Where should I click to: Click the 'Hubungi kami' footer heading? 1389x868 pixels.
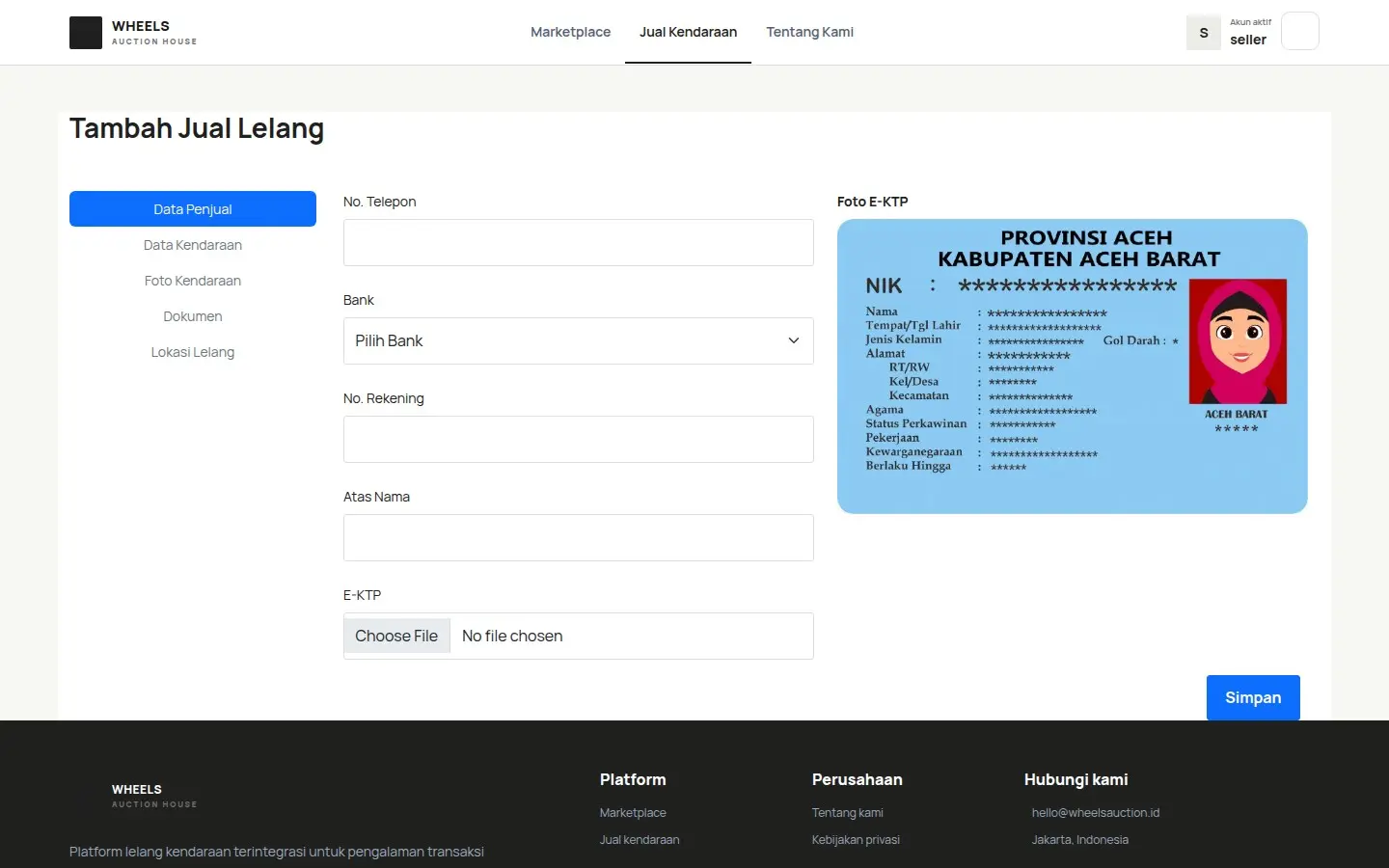pyautogui.click(x=1076, y=779)
